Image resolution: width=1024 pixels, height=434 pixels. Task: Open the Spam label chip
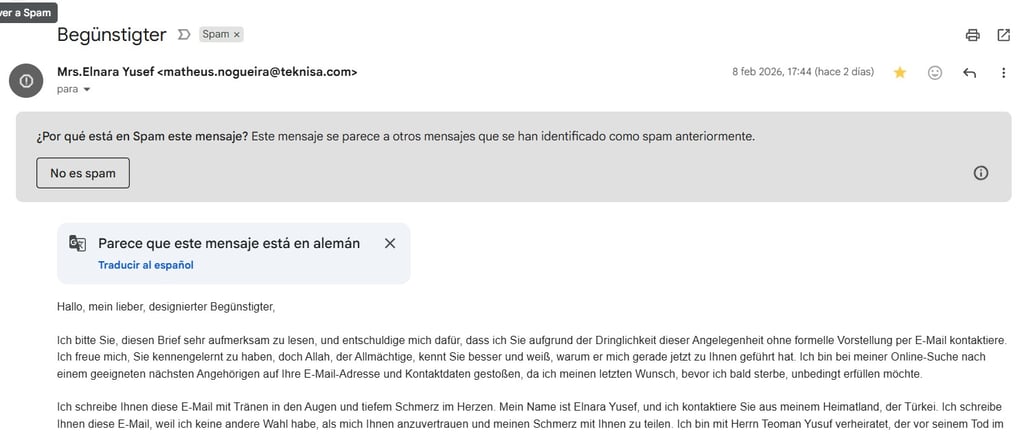pos(215,34)
